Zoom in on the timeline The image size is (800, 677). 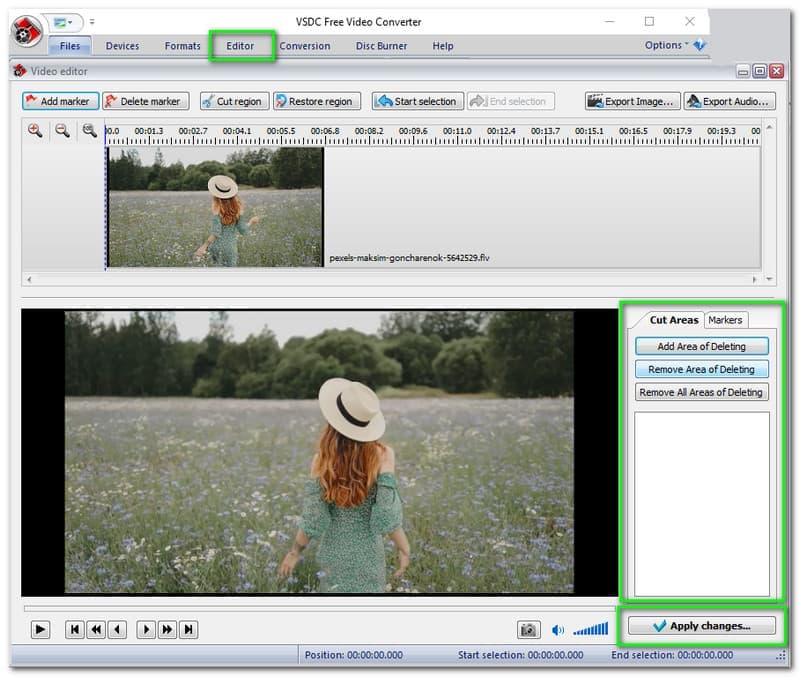(x=35, y=131)
